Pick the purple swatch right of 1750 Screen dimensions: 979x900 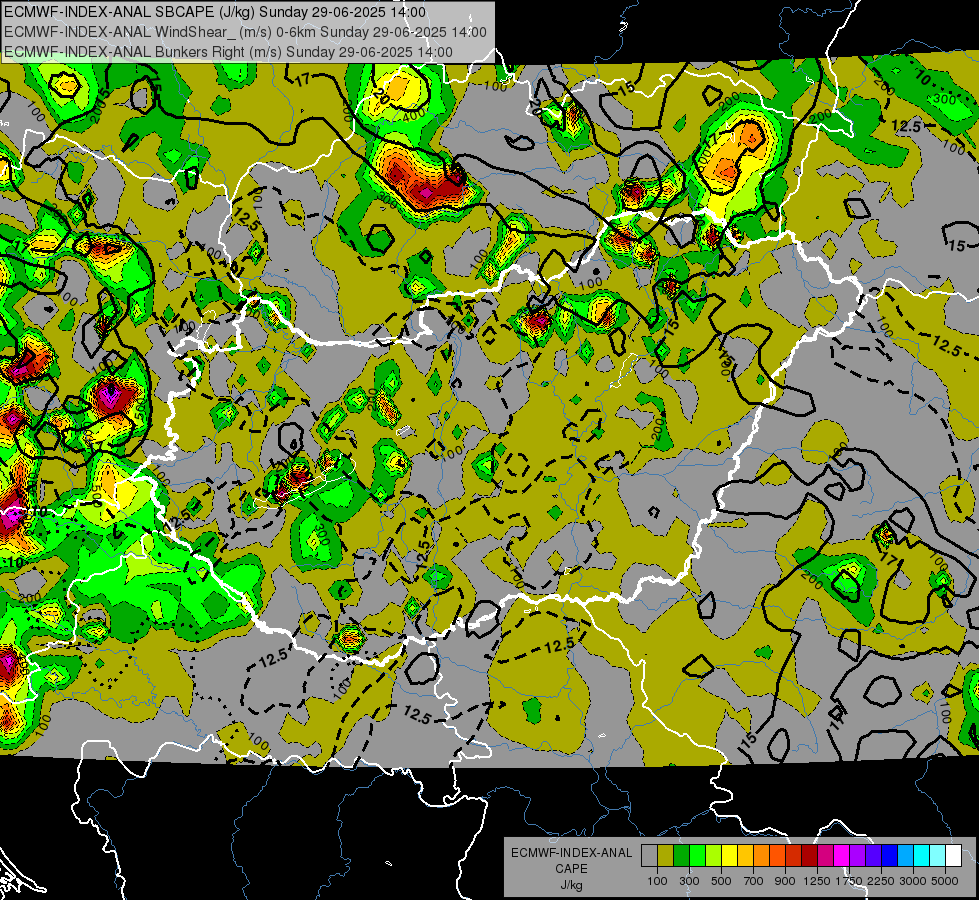click(858, 856)
